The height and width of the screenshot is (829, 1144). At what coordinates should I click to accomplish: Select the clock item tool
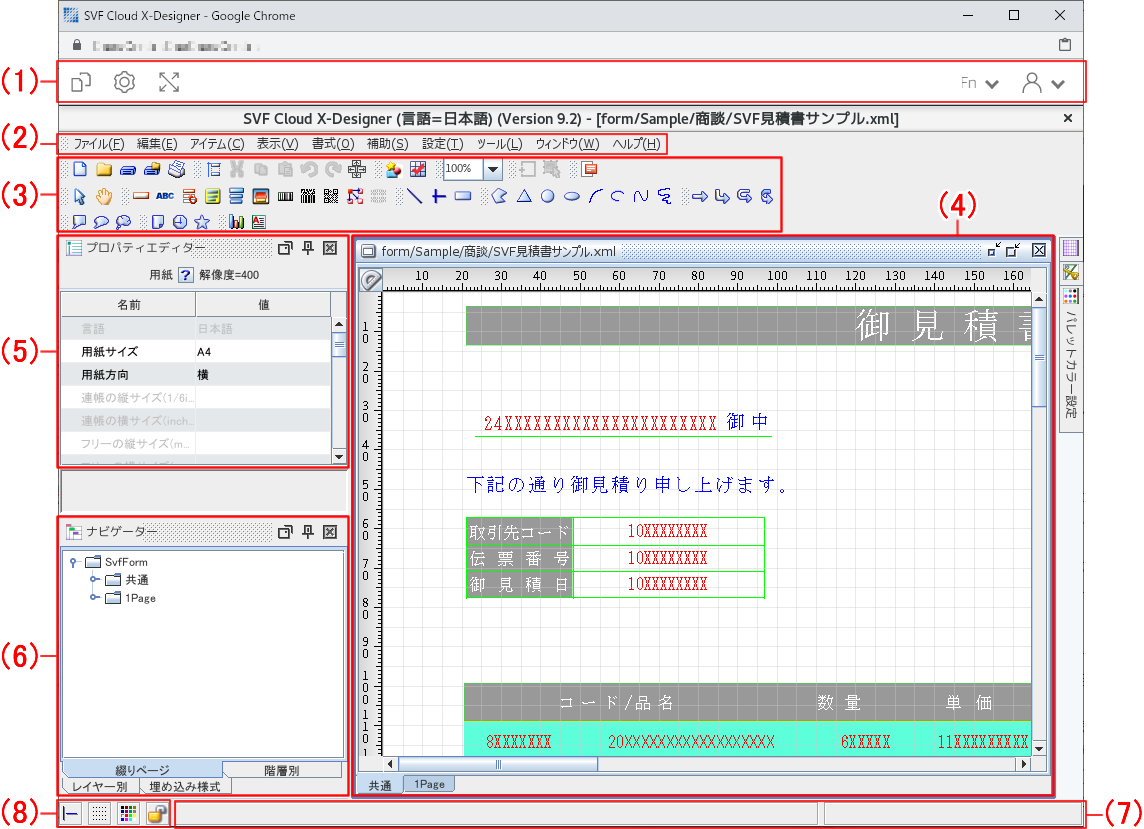click(x=179, y=222)
